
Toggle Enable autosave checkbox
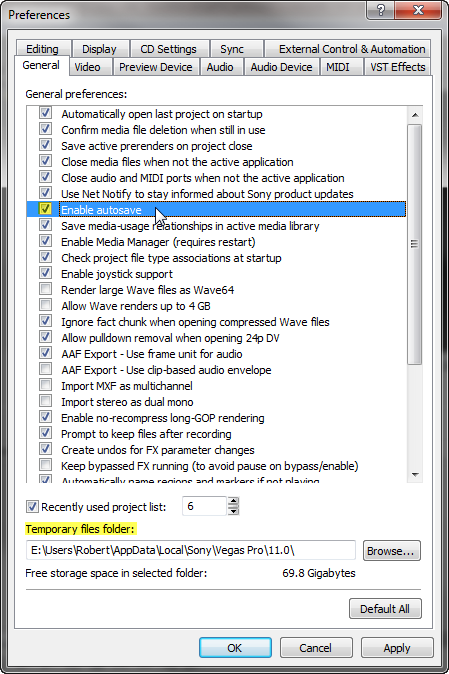point(45,209)
